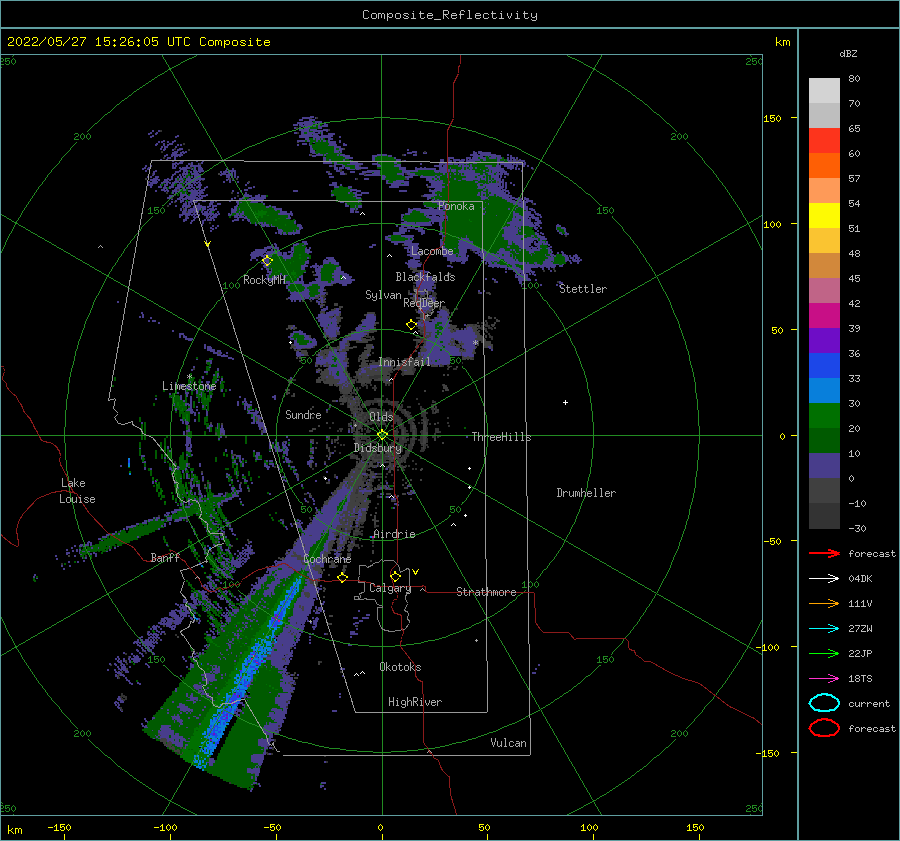Click the ThreeHills label
The width and height of the screenshot is (900, 841).
[x=501, y=437]
